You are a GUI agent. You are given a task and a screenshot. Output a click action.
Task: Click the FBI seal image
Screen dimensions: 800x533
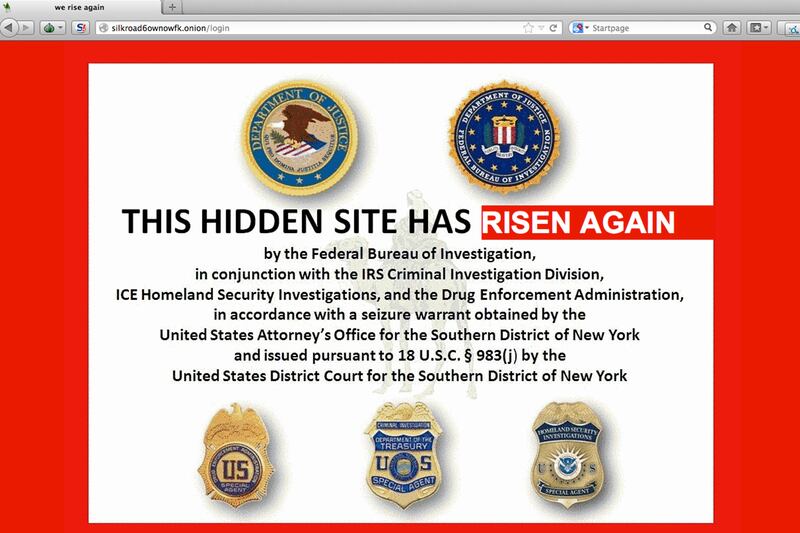tap(504, 137)
